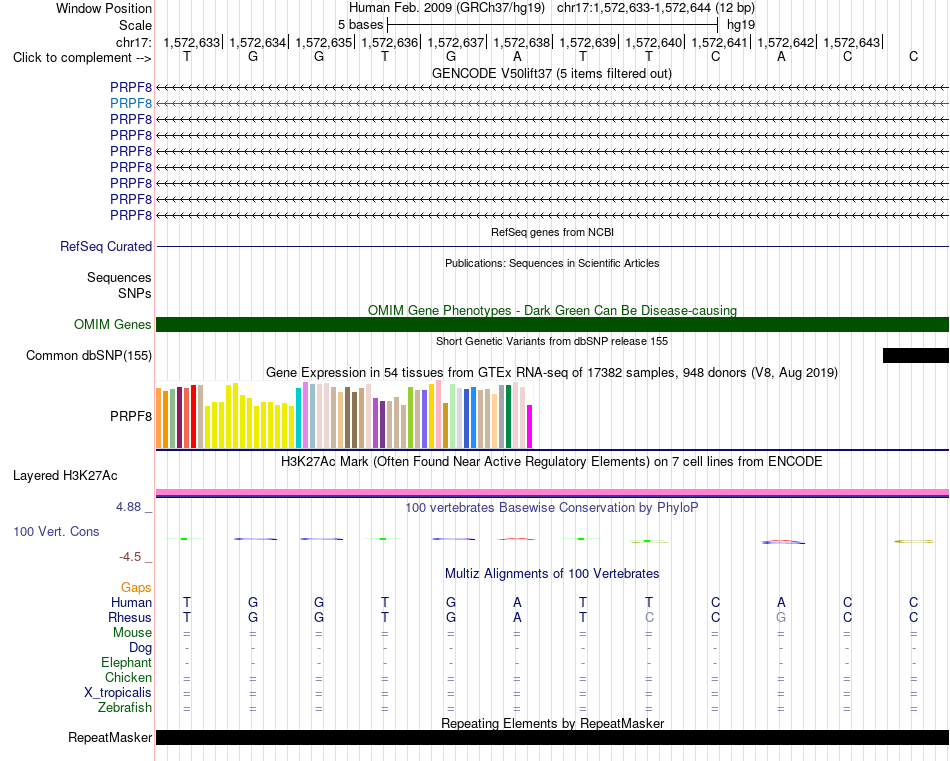Click the GENCODE V50lift37 track title
Screen dimensions: 950x761
(552, 73)
